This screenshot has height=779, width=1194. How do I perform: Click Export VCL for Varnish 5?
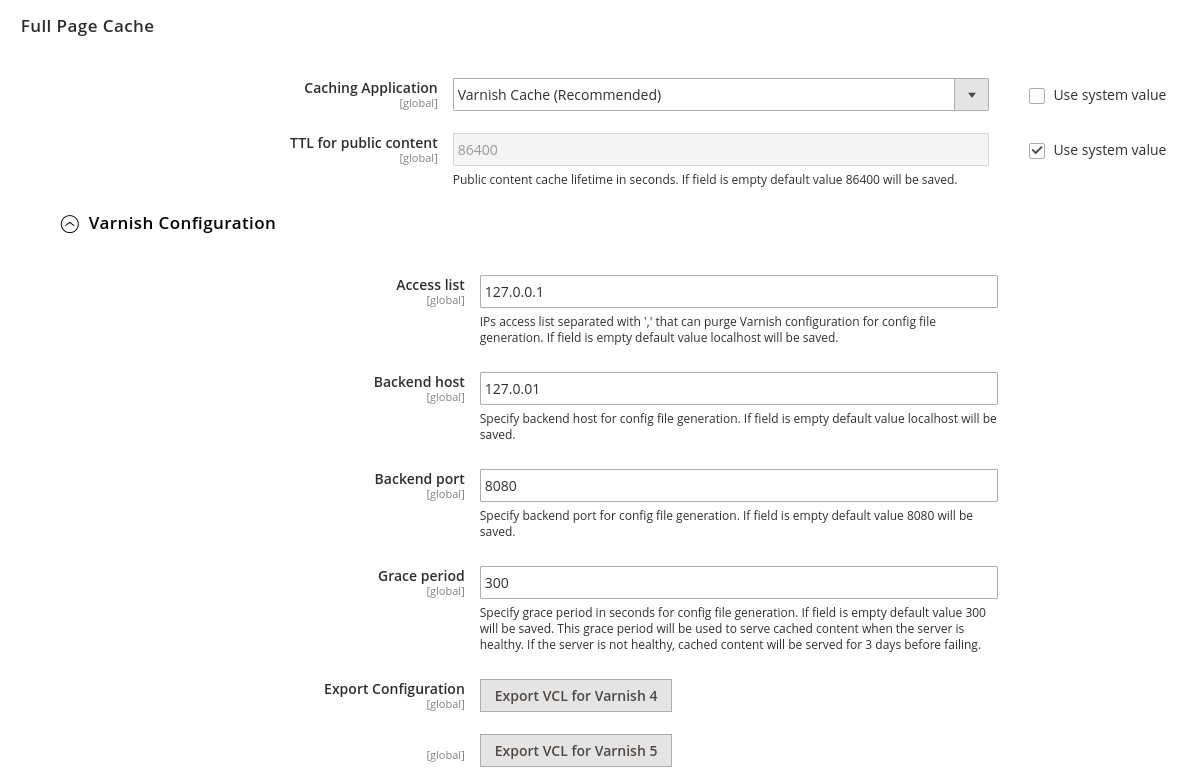click(575, 750)
